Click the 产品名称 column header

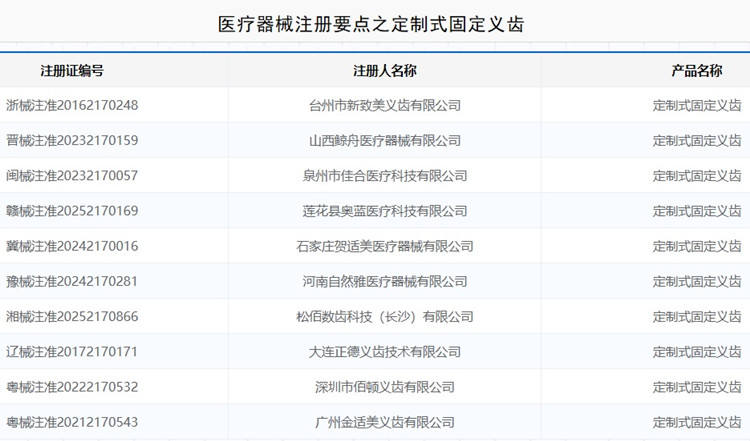[696, 71]
